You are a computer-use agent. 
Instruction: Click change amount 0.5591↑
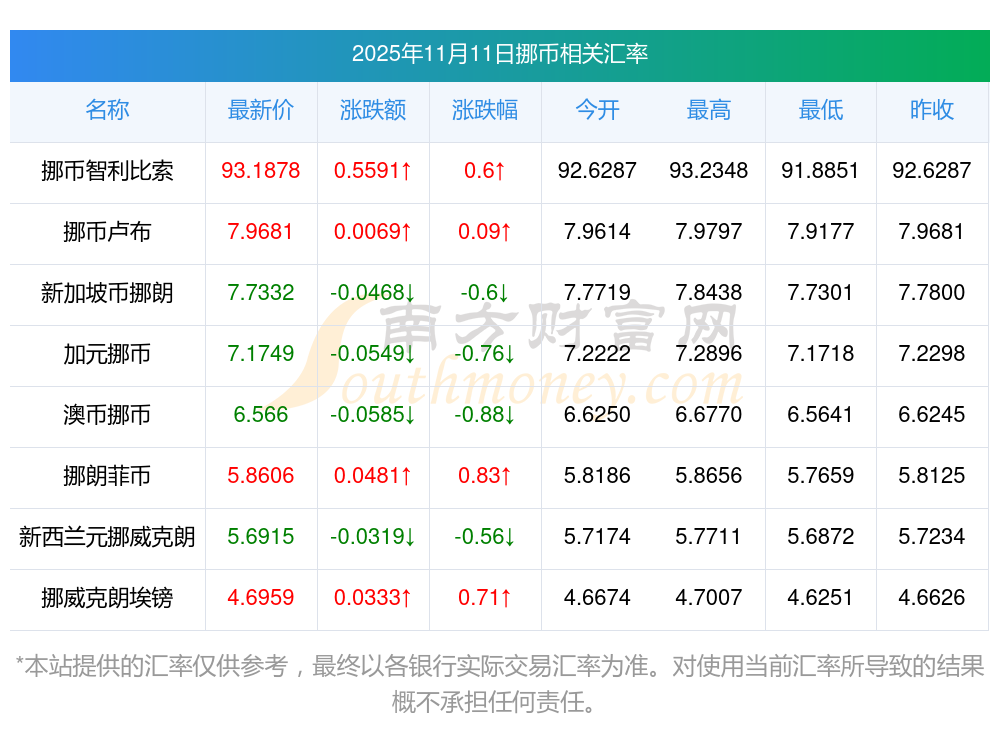pos(372,170)
